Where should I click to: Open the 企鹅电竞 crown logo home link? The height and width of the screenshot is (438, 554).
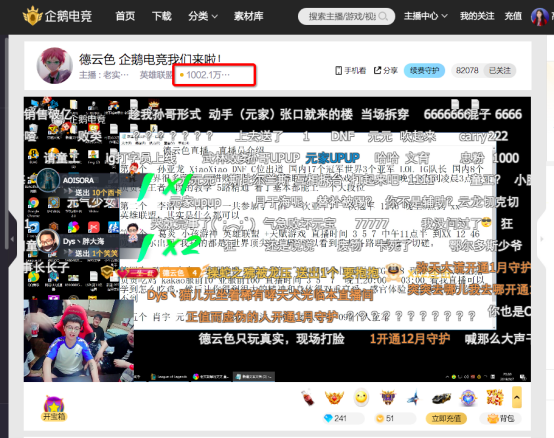[x=57, y=16]
